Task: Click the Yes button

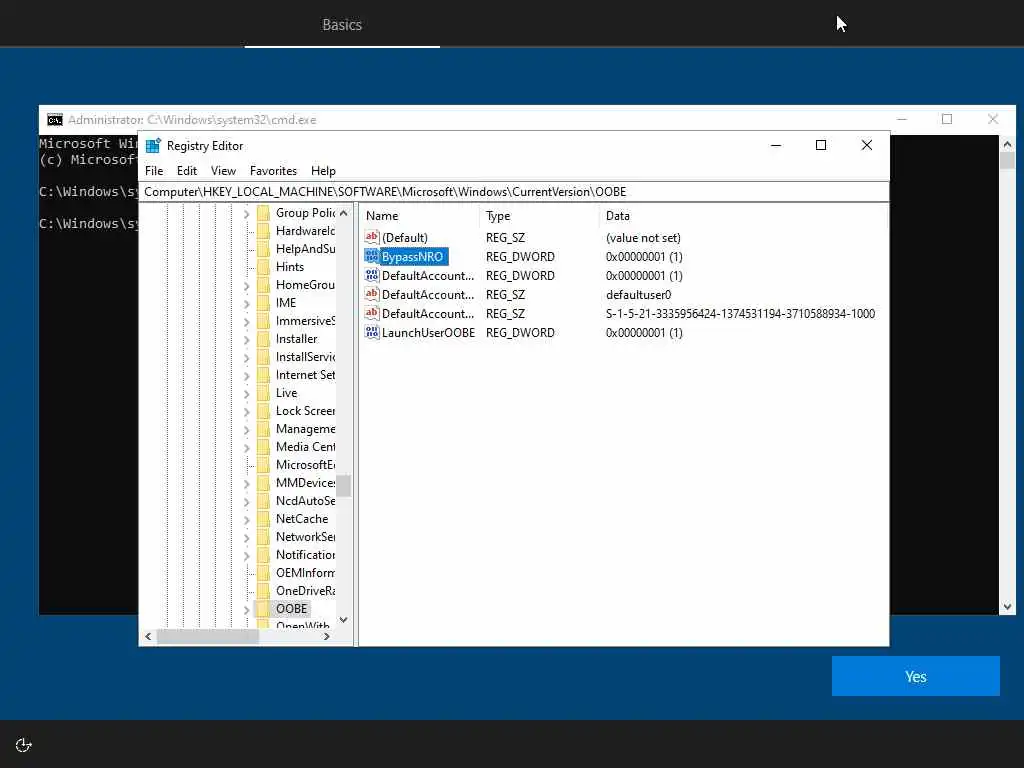Action: point(916,676)
